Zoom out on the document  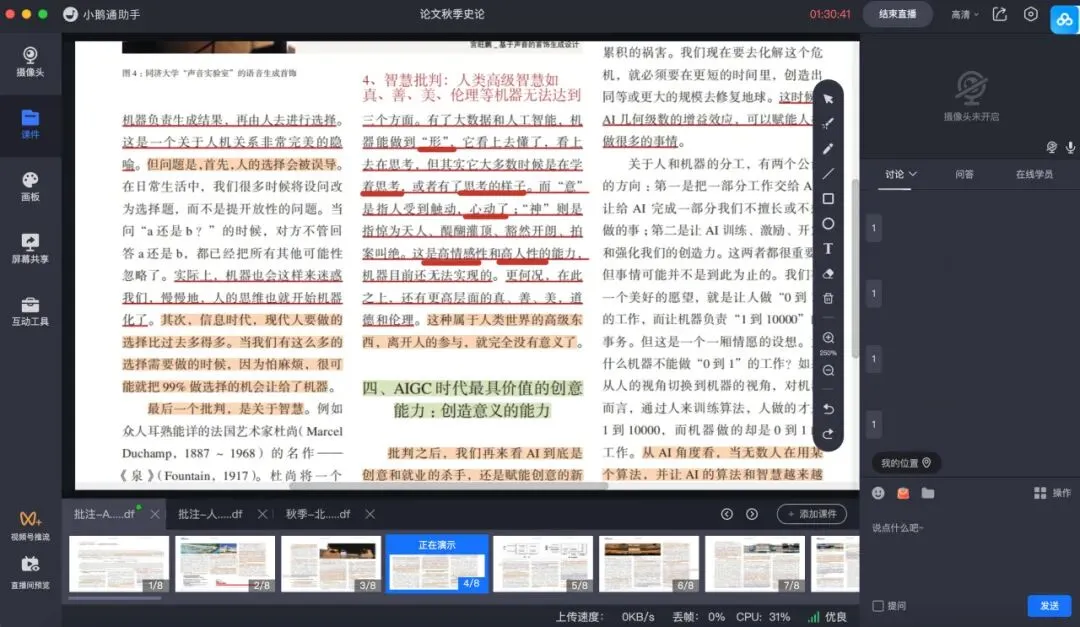coord(829,371)
